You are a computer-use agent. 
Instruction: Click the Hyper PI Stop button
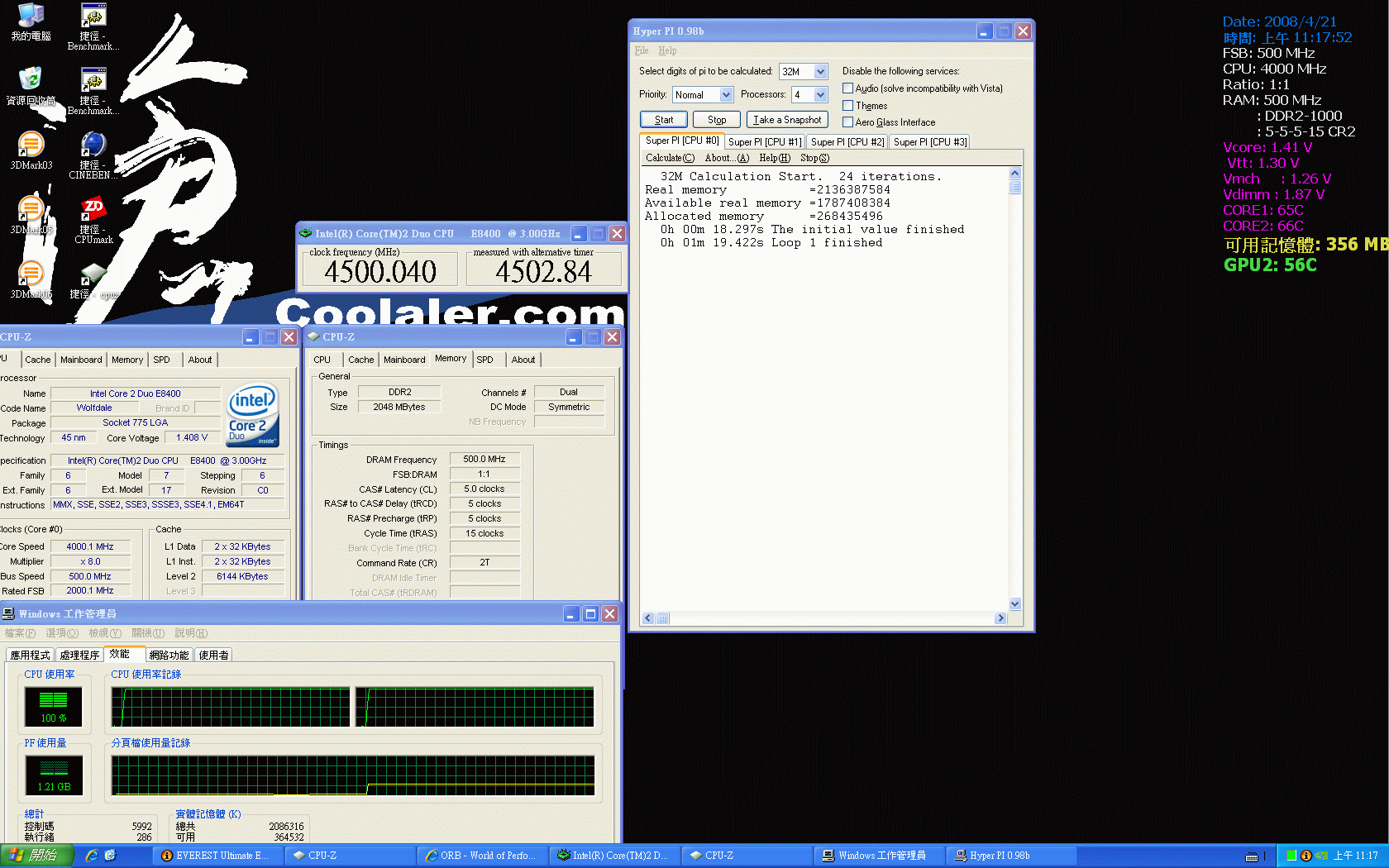coord(716,120)
